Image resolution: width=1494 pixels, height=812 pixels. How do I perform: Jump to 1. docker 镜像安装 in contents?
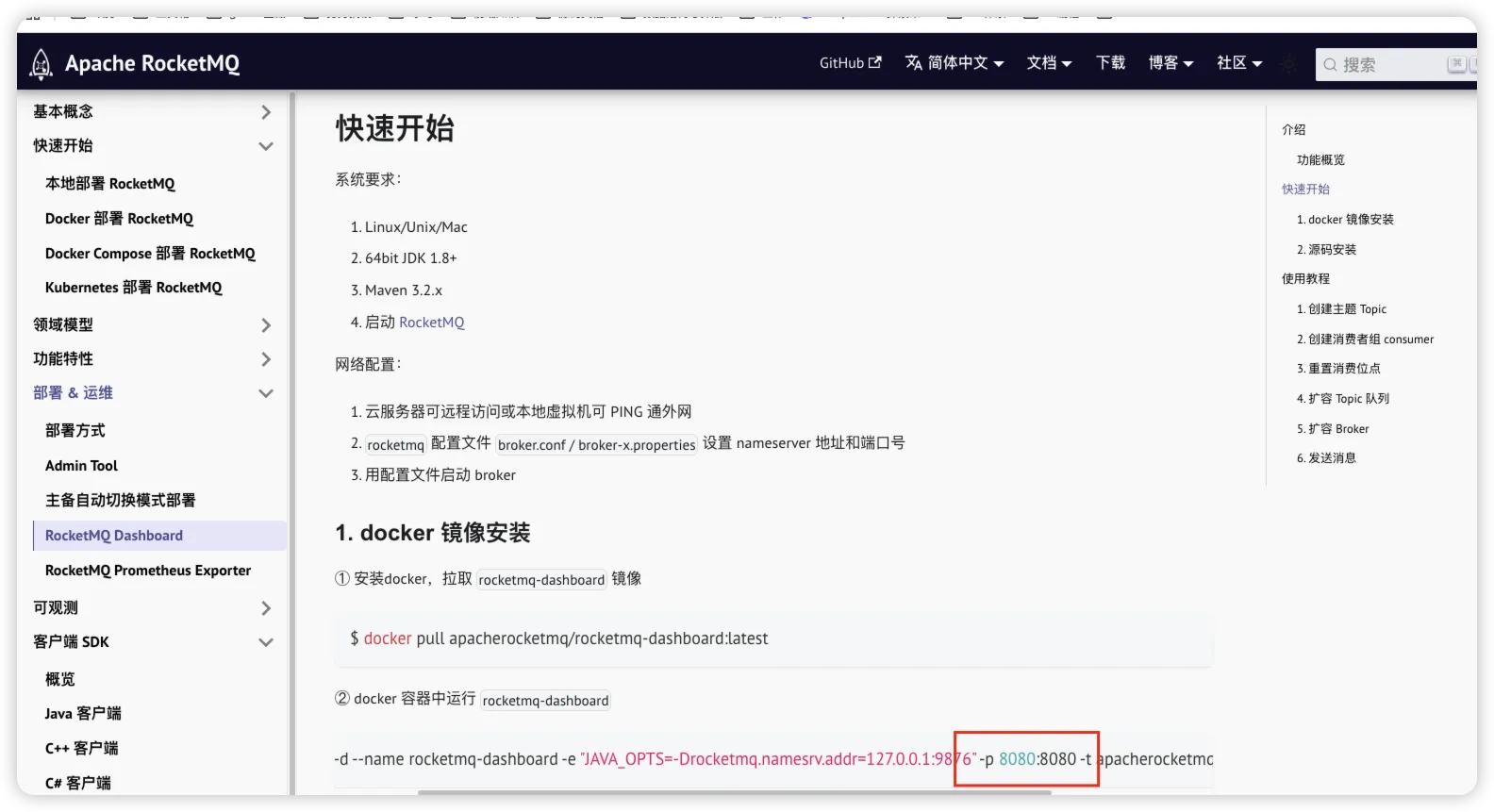tap(1345, 220)
